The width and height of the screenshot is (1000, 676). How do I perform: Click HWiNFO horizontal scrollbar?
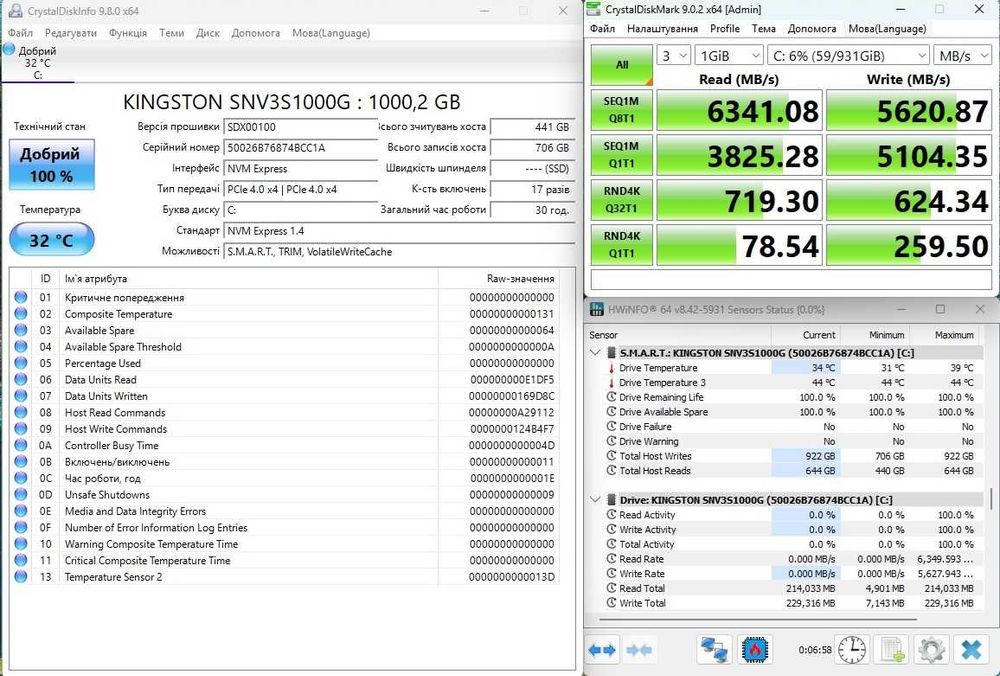pos(758,619)
